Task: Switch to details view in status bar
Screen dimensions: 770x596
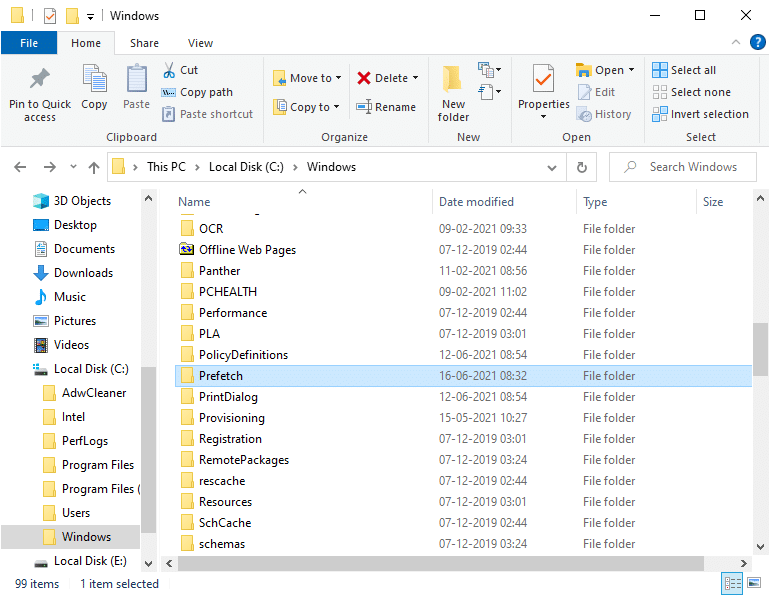Action: pos(731,584)
